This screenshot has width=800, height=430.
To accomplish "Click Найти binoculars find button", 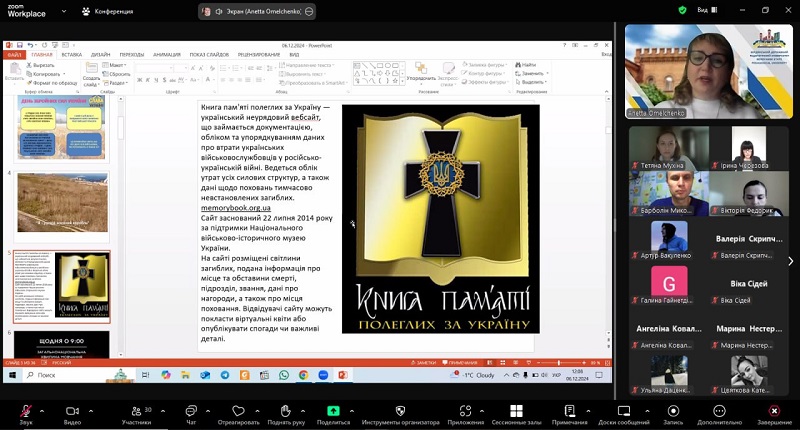I will pyautogui.click(x=526, y=65).
